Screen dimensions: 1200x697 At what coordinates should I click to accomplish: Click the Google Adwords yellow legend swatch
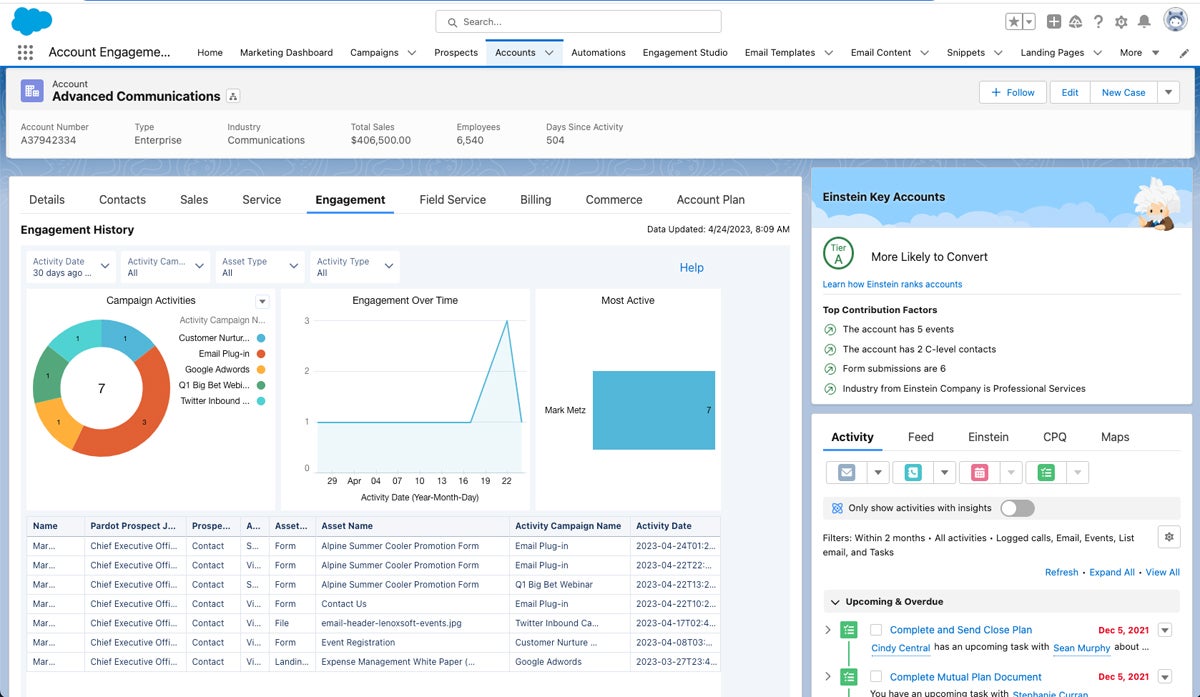point(260,370)
